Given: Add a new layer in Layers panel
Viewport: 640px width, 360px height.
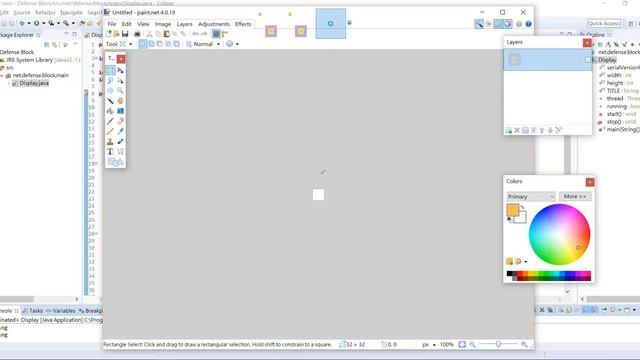Looking at the screenshot, I should click(x=509, y=130).
